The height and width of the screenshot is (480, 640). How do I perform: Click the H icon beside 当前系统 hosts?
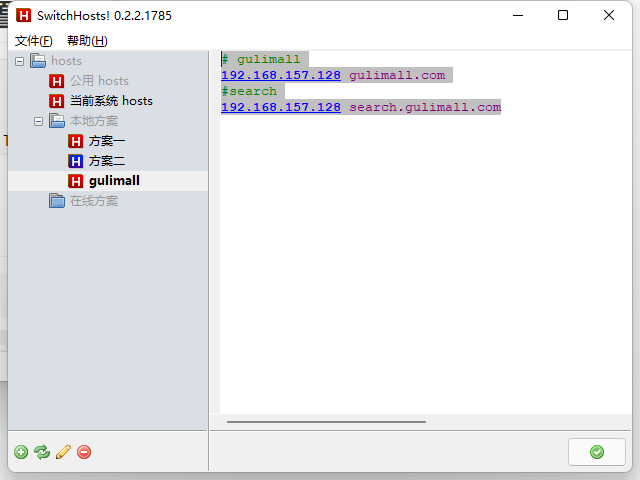(57, 101)
